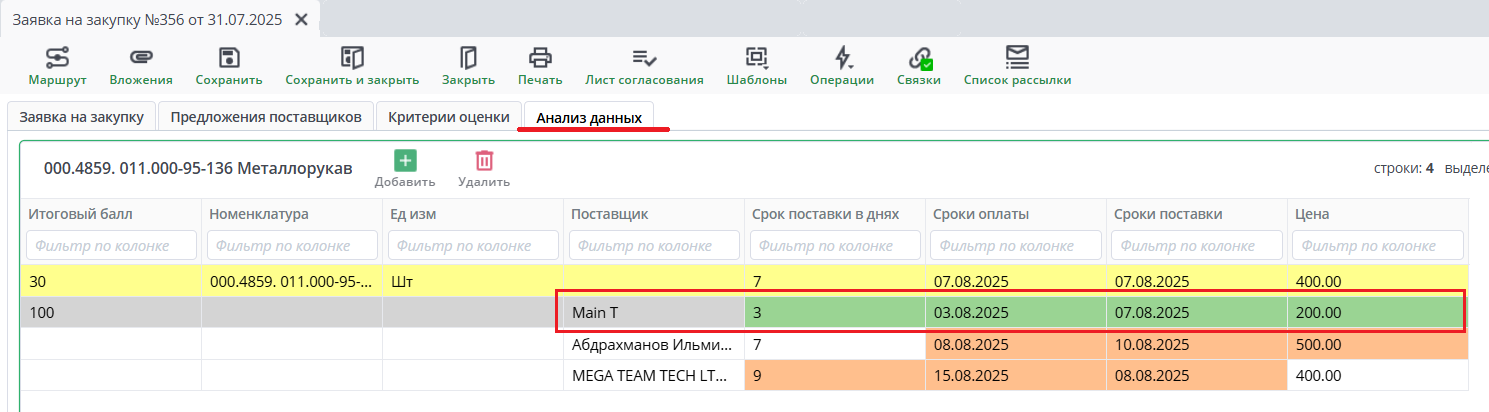Click the Печать printer icon

click(540, 58)
